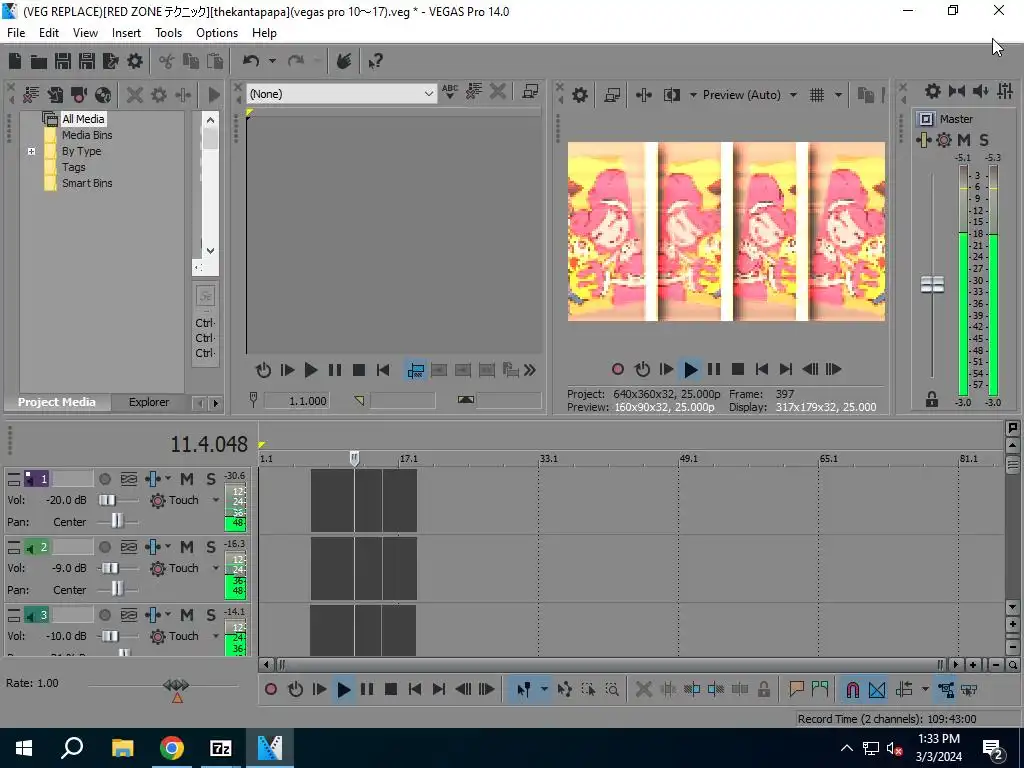Pause the video preview playback

pos(714,370)
